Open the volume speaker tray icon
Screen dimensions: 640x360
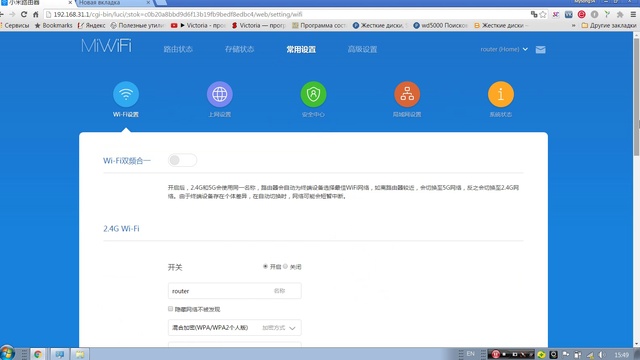click(x=602, y=355)
